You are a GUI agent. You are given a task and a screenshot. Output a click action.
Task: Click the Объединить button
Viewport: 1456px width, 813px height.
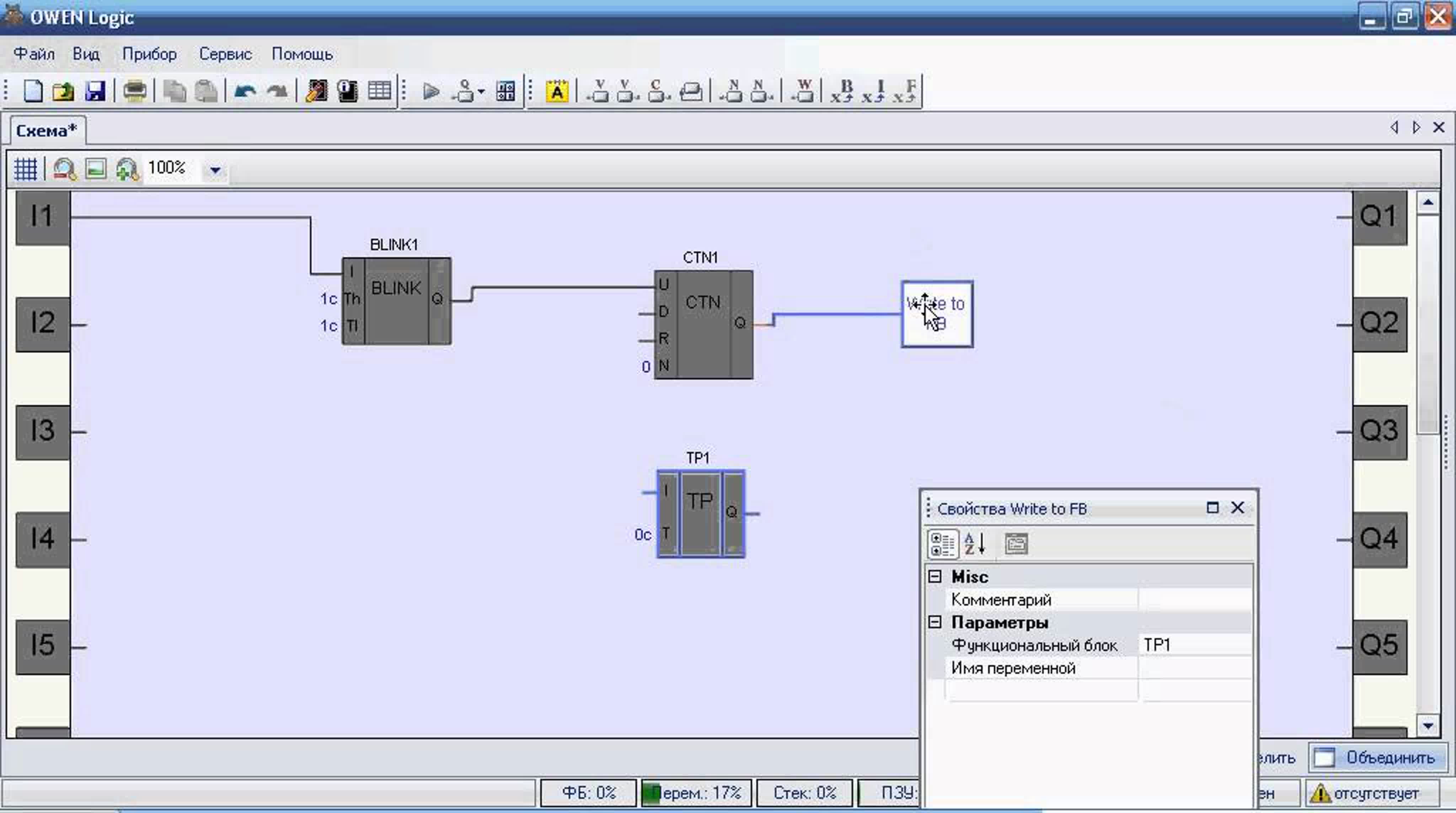click(1378, 758)
